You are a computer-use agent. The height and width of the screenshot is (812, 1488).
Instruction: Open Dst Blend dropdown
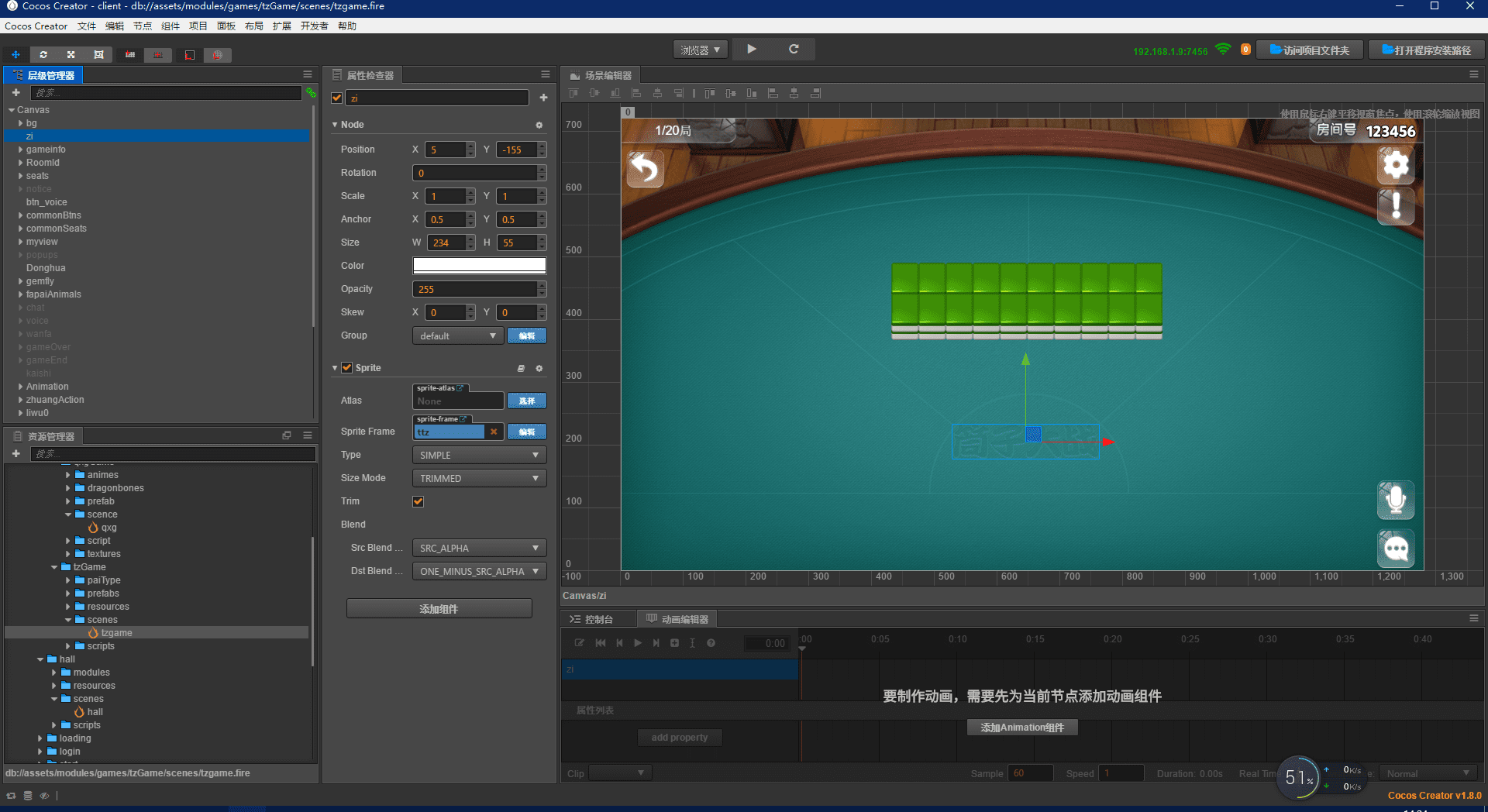tap(480, 571)
